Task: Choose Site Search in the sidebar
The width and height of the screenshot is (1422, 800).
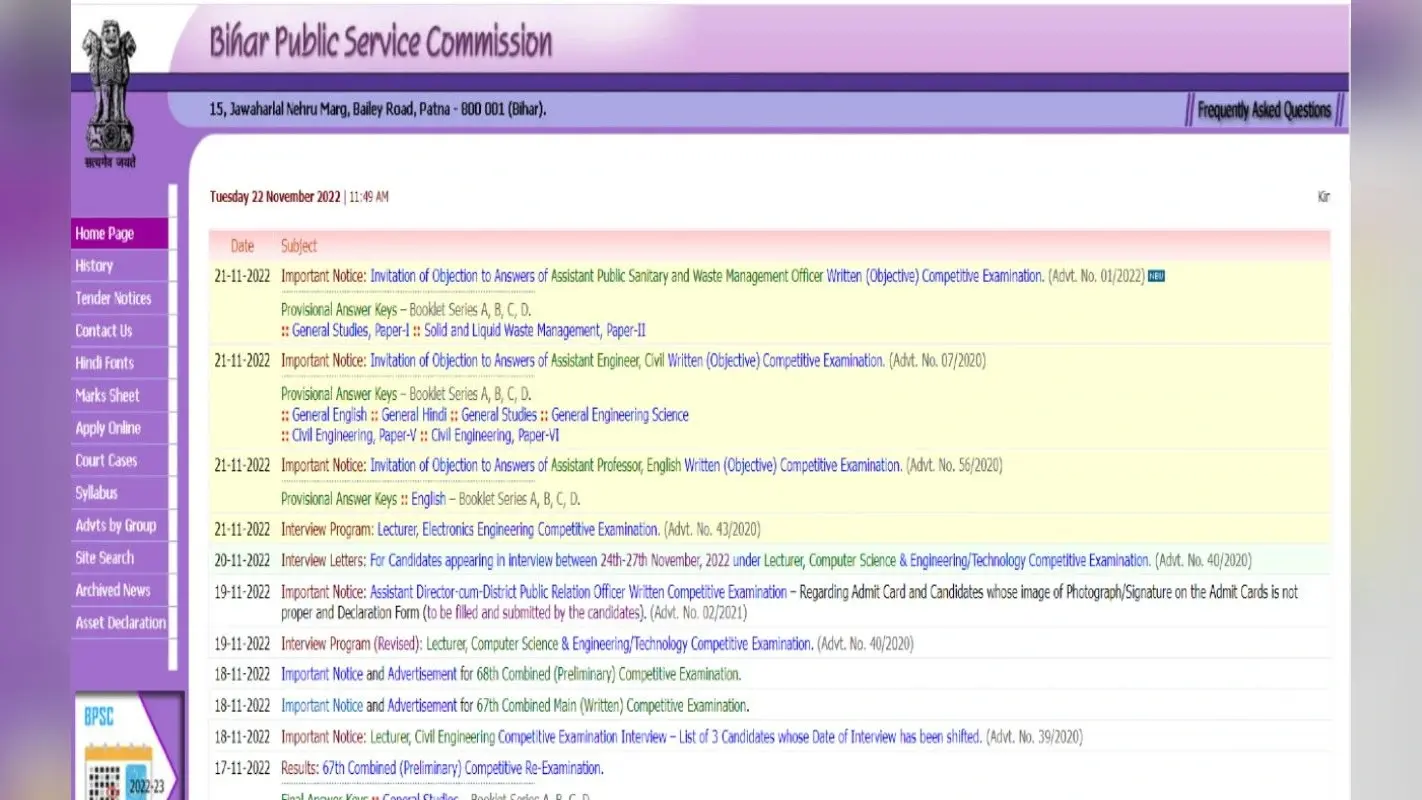Action: (x=120, y=558)
